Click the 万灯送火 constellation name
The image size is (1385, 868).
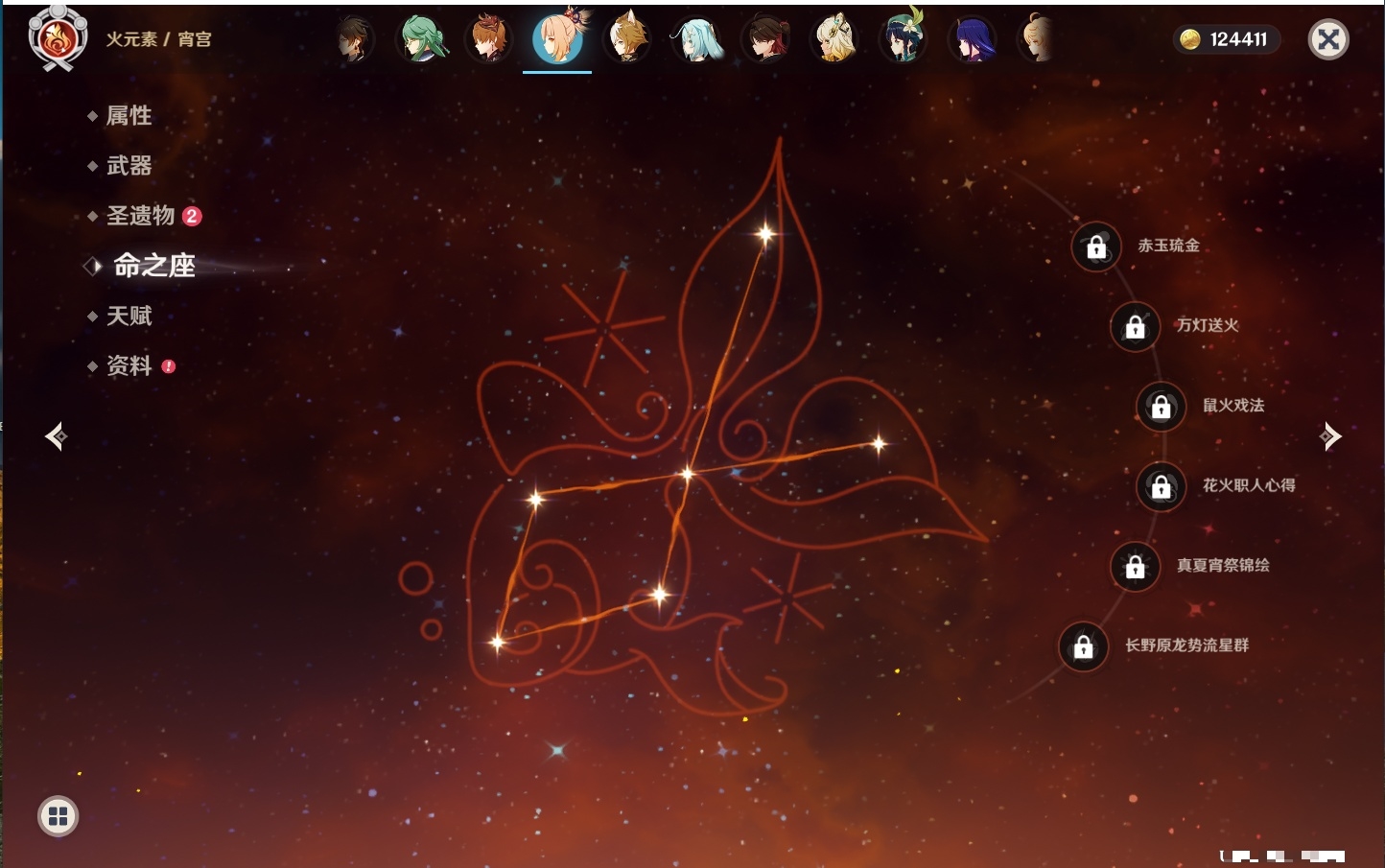(x=1208, y=325)
